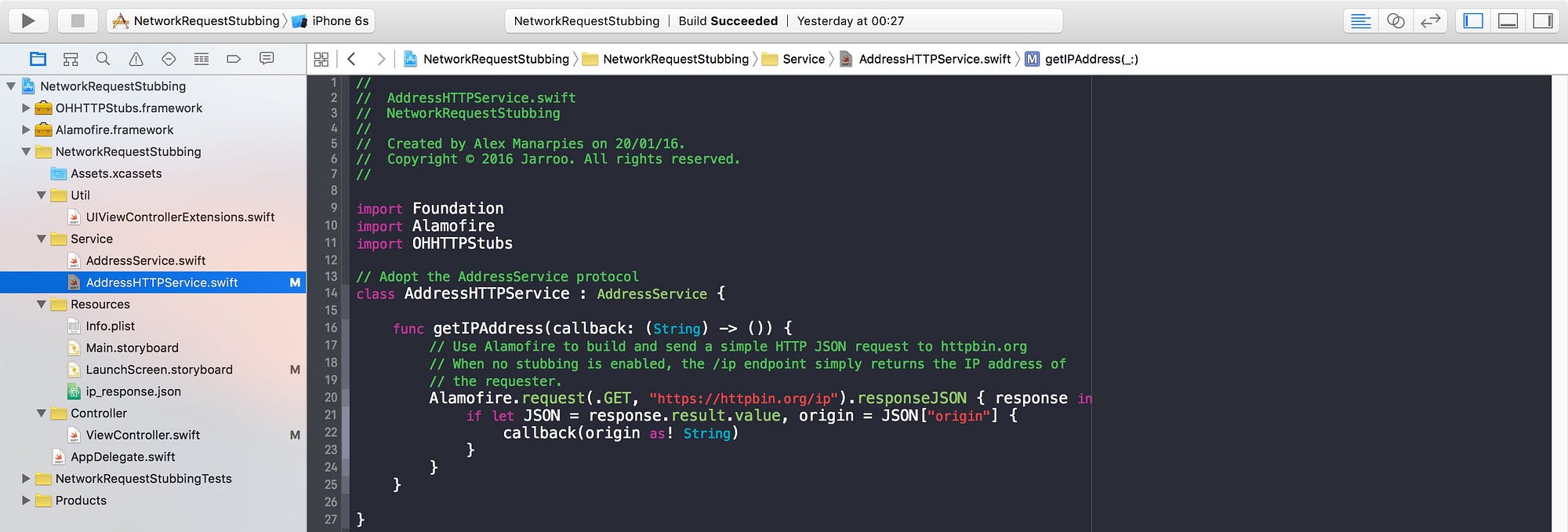Click the NetworkRequestStubbing folder breadcrumb
Image resolution: width=1568 pixels, height=532 pixels.
pos(666,59)
